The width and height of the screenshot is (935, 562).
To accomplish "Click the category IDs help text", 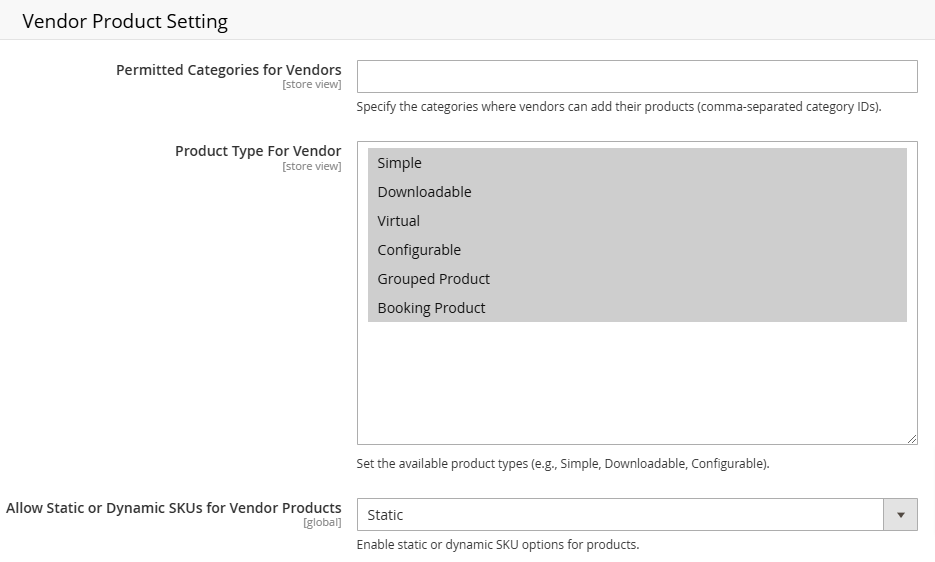I will (x=619, y=107).
